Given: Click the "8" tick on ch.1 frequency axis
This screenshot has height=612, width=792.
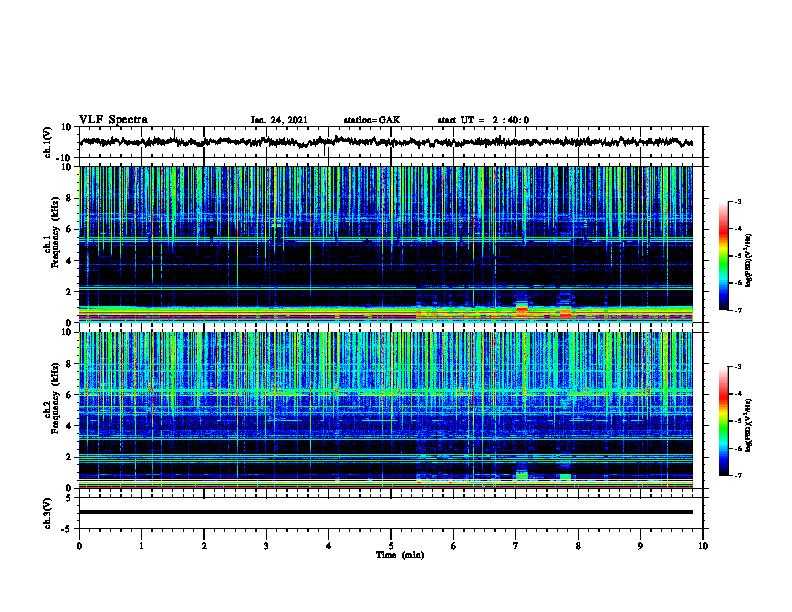Looking at the screenshot, I should pyautogui.click(x=69, y=198).
